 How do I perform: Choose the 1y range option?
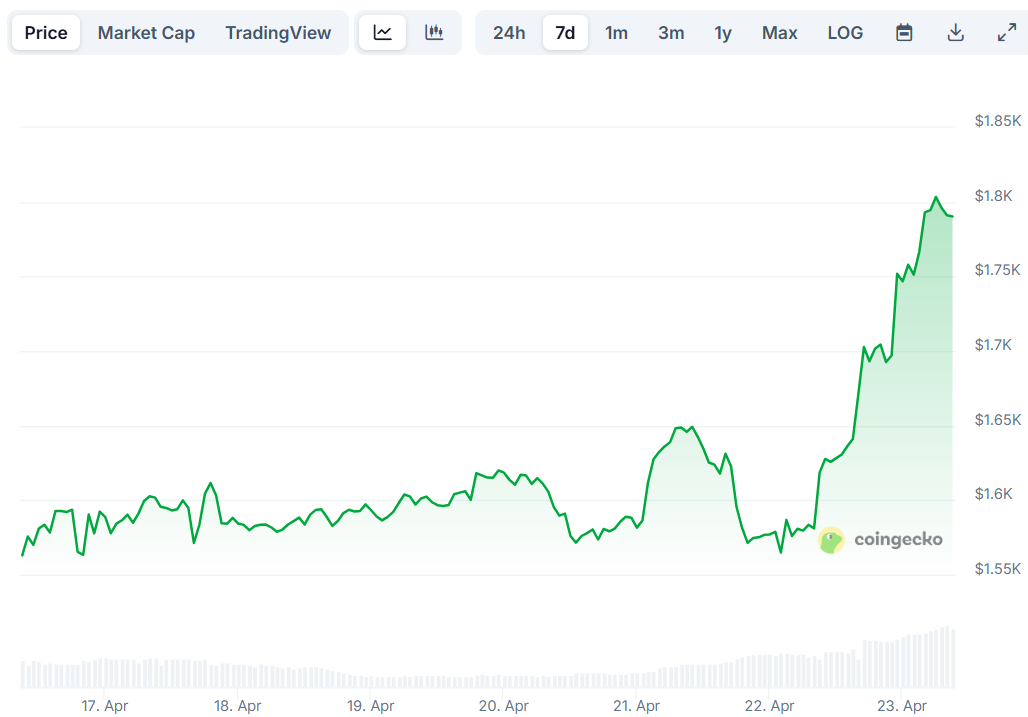(x=722, y=32)
